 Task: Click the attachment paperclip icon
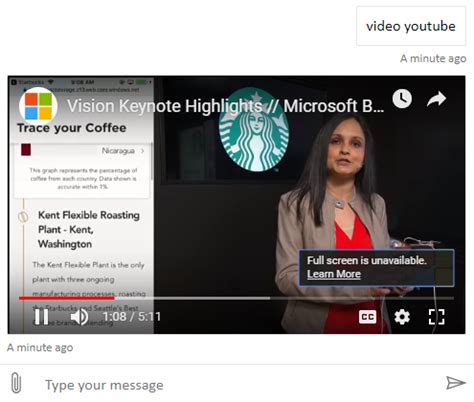click(16, 383)
